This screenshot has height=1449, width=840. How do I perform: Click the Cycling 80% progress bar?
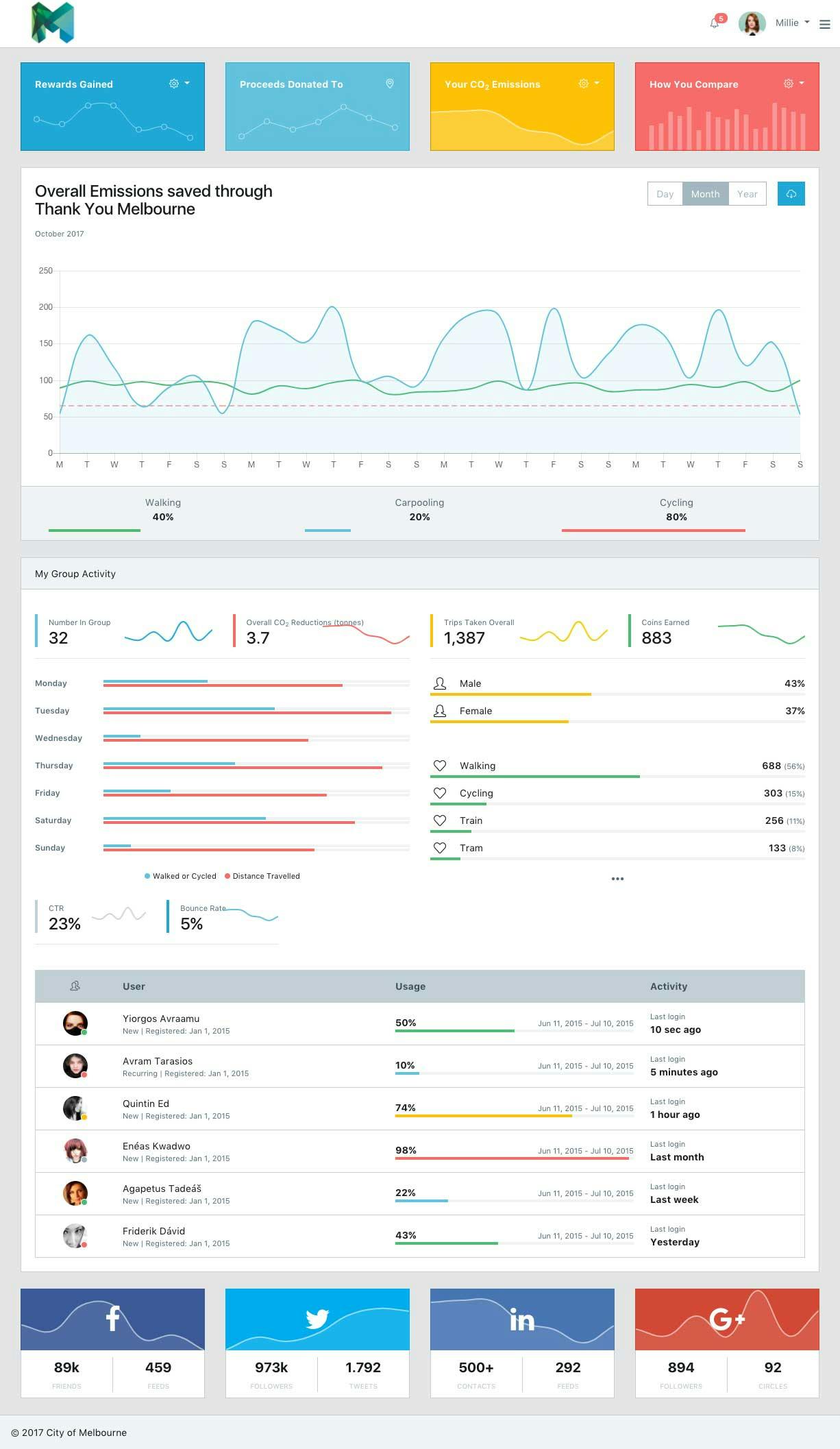click(653, 530)
